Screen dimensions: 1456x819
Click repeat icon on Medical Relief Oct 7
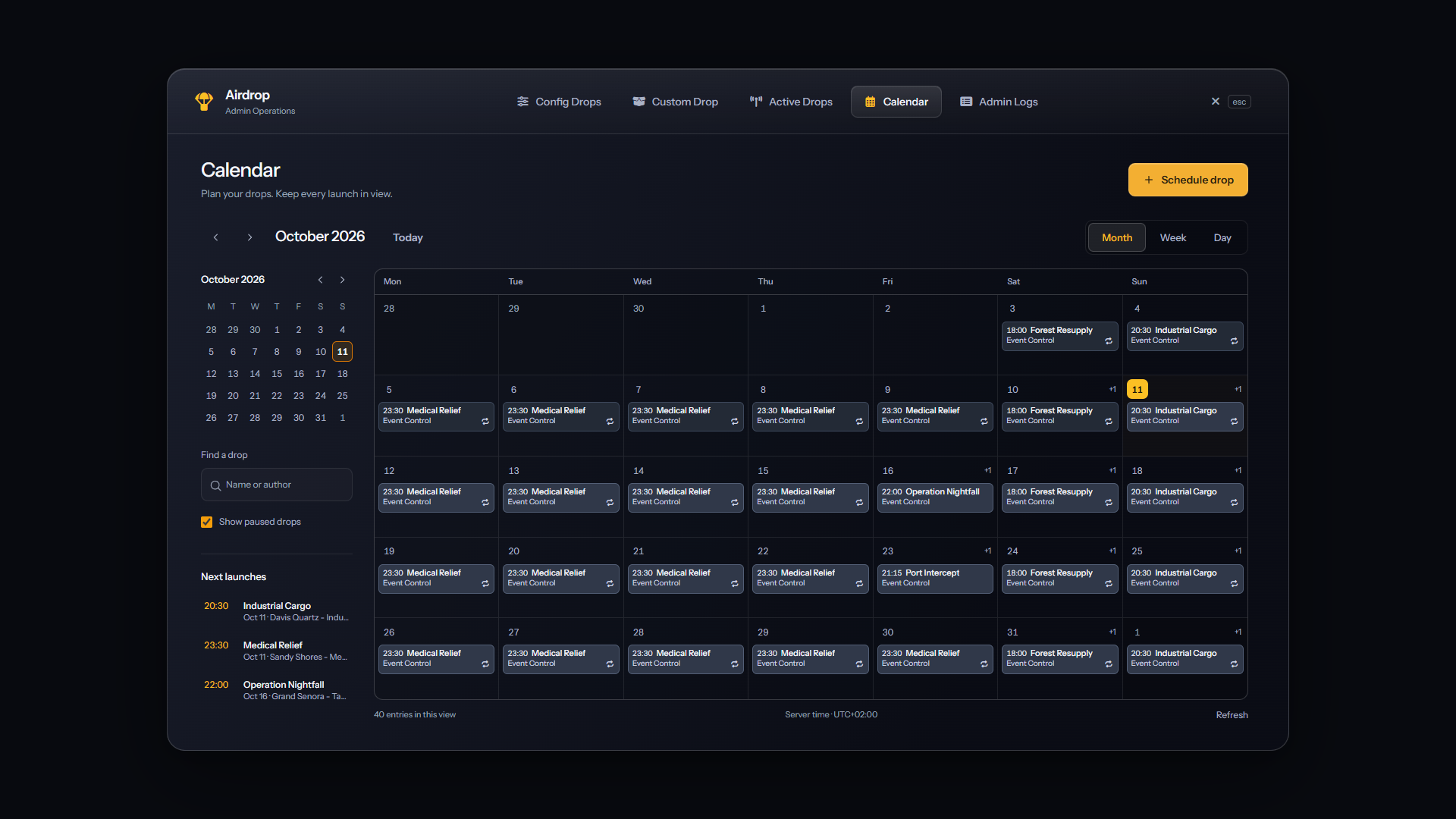735,422
